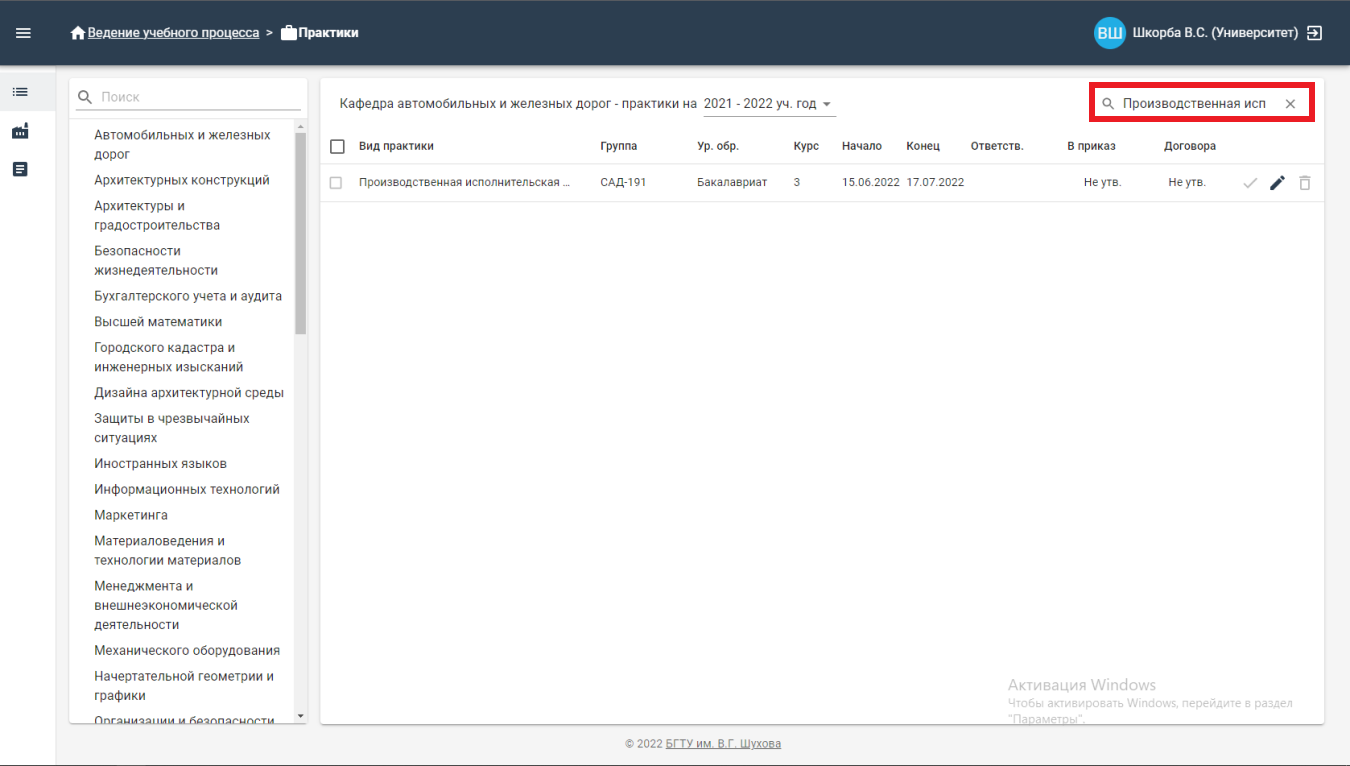Click the Шкорба В.С. (Университет) username

click(x=1215, y=33)
